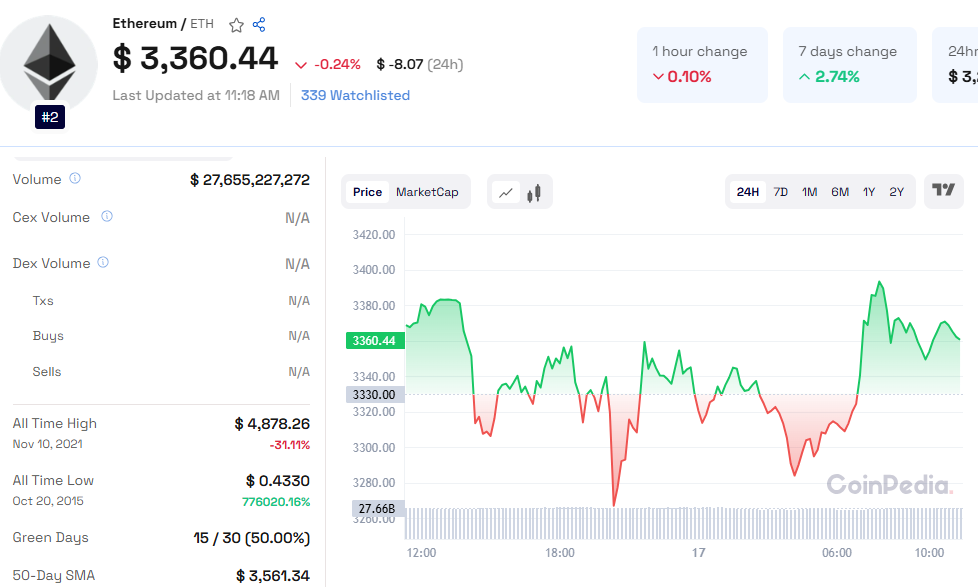Set chart range to 2Y
Image resolution: width=978 pixels, height=587 pixels.
coord(896,192)
